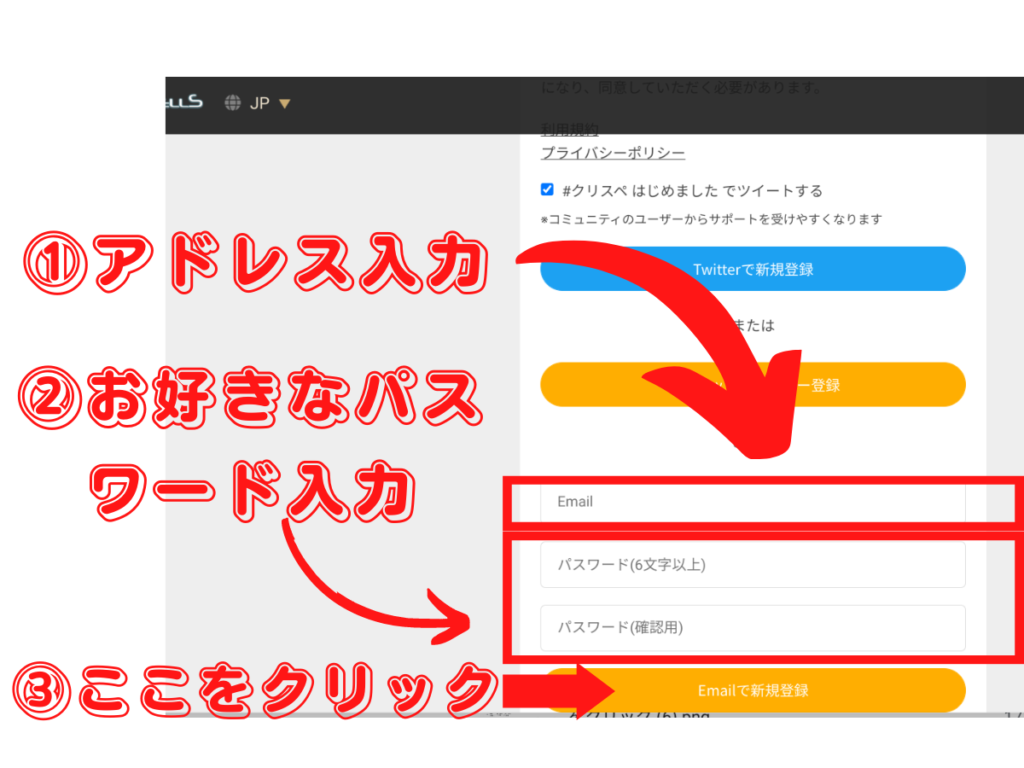Click the orange 登録 button above Email
The image size is (1024, 768).
click(x=752, y=385)
